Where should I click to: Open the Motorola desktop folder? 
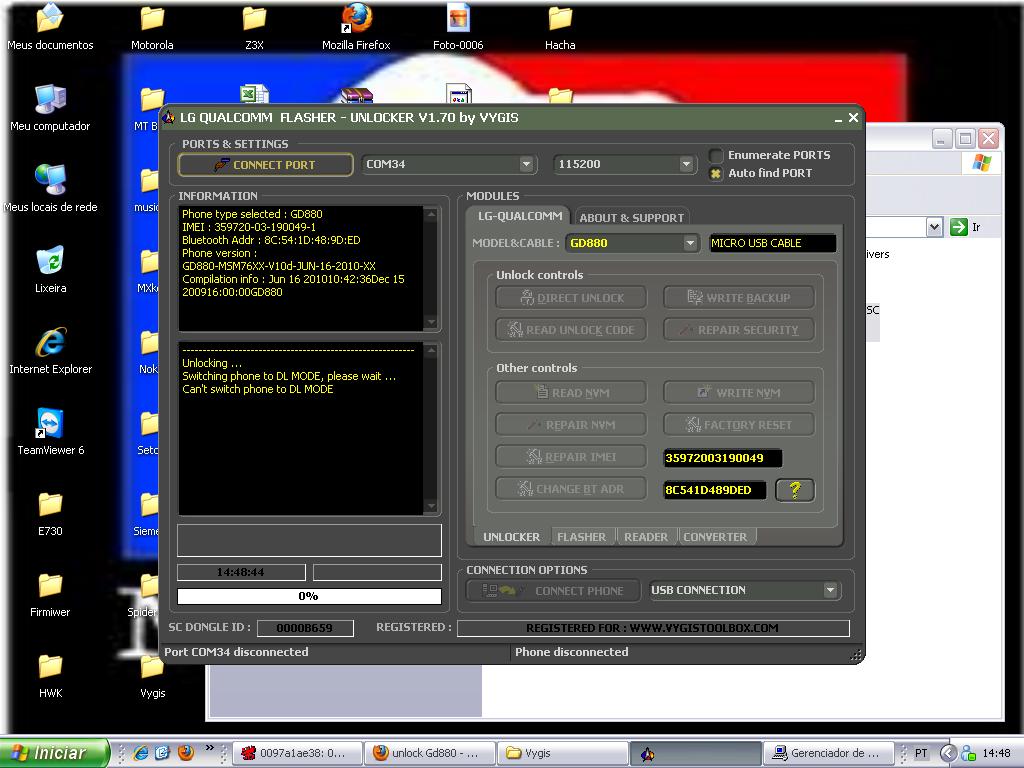[152, 27]
